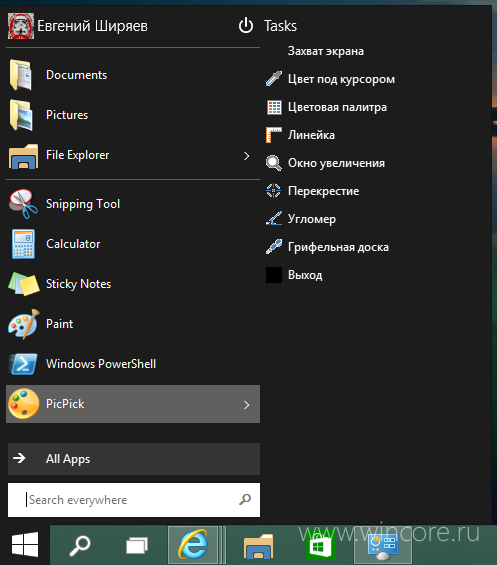Select the Угломер task entry
Viewport: 497px width, 565px height.
(312, 219)
